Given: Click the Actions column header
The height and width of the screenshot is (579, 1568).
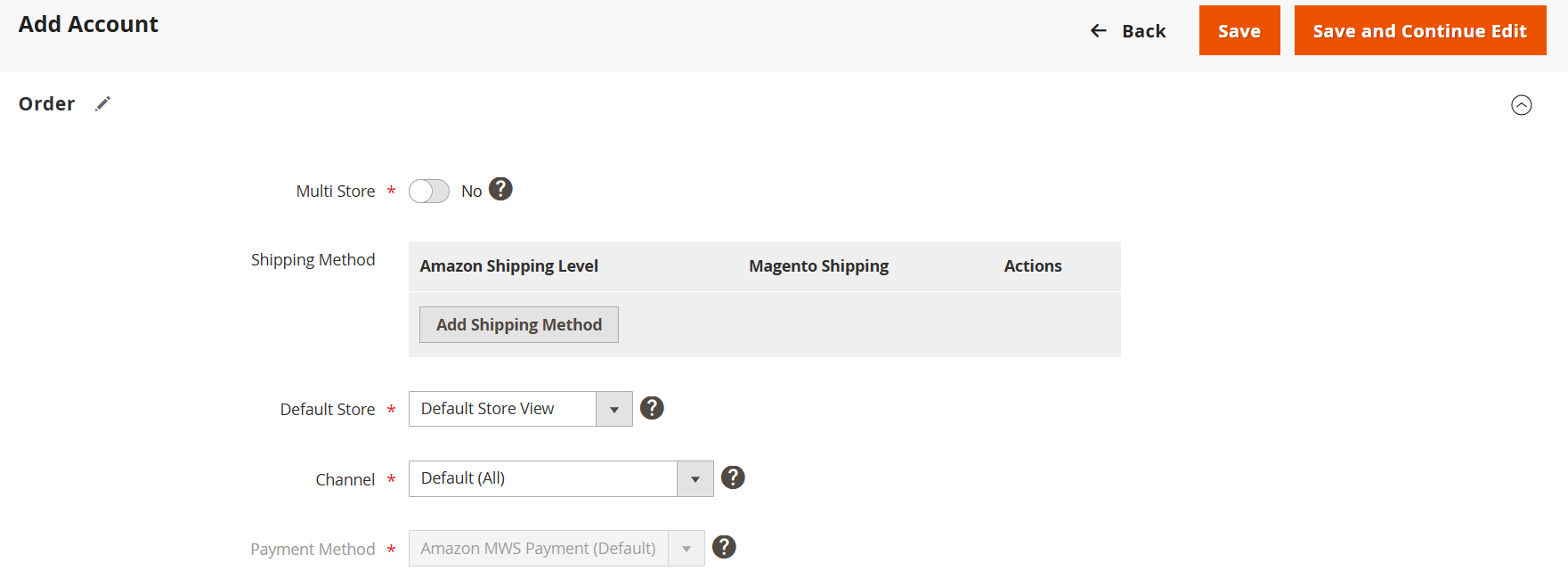Looking at the screenshot, I should click(1032, 266).
